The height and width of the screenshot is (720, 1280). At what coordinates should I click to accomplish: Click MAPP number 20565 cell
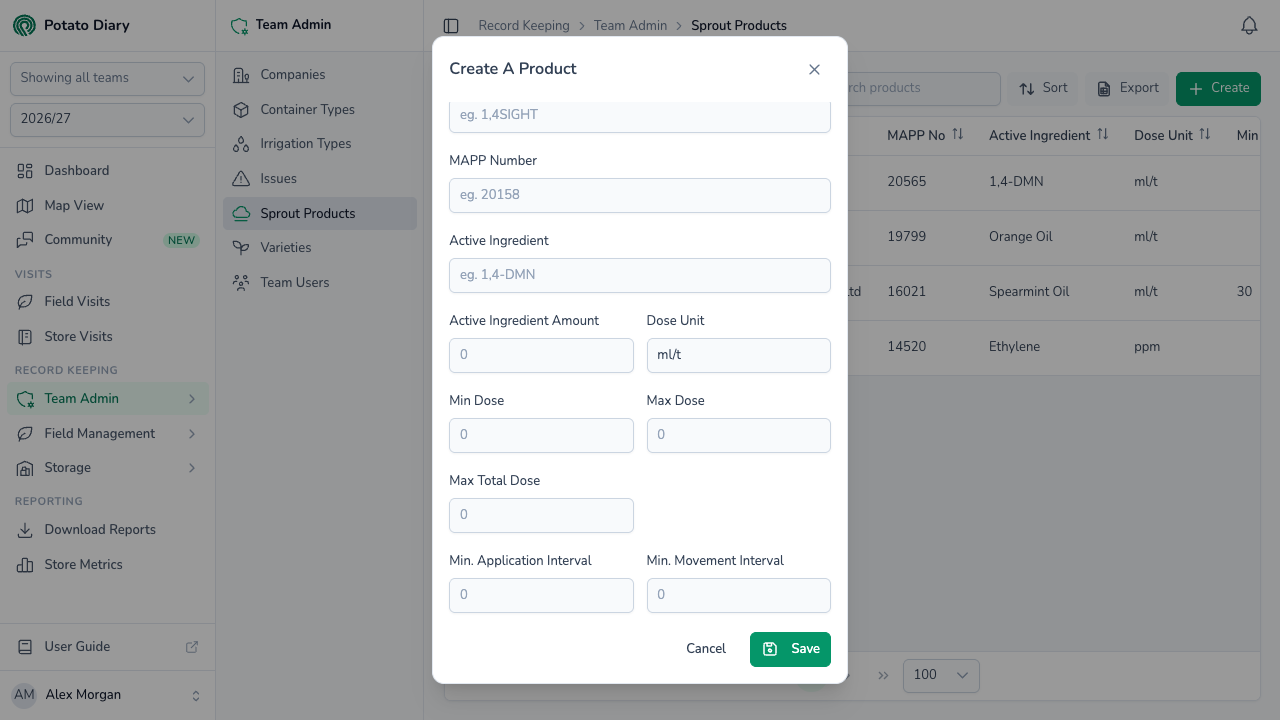(907, 182)
